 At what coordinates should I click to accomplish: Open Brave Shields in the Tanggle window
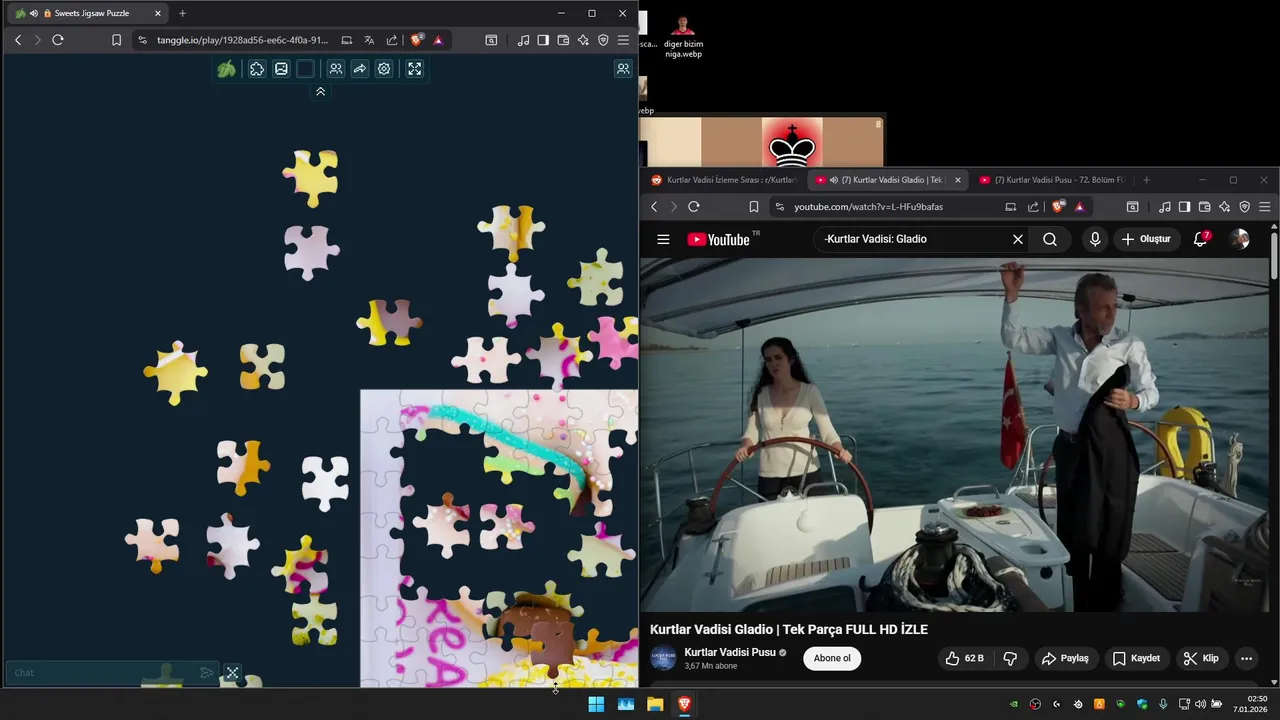[x=417, y=40]
